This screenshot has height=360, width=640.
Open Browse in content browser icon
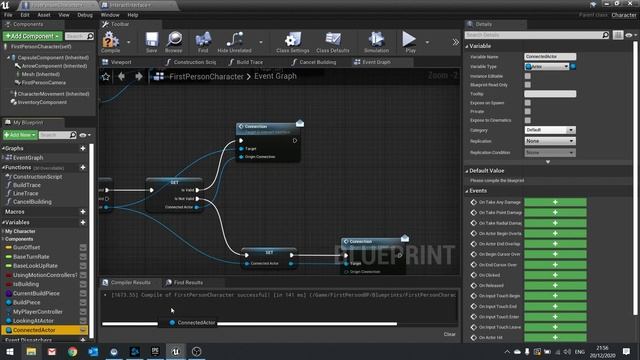(x=174, y=42)
